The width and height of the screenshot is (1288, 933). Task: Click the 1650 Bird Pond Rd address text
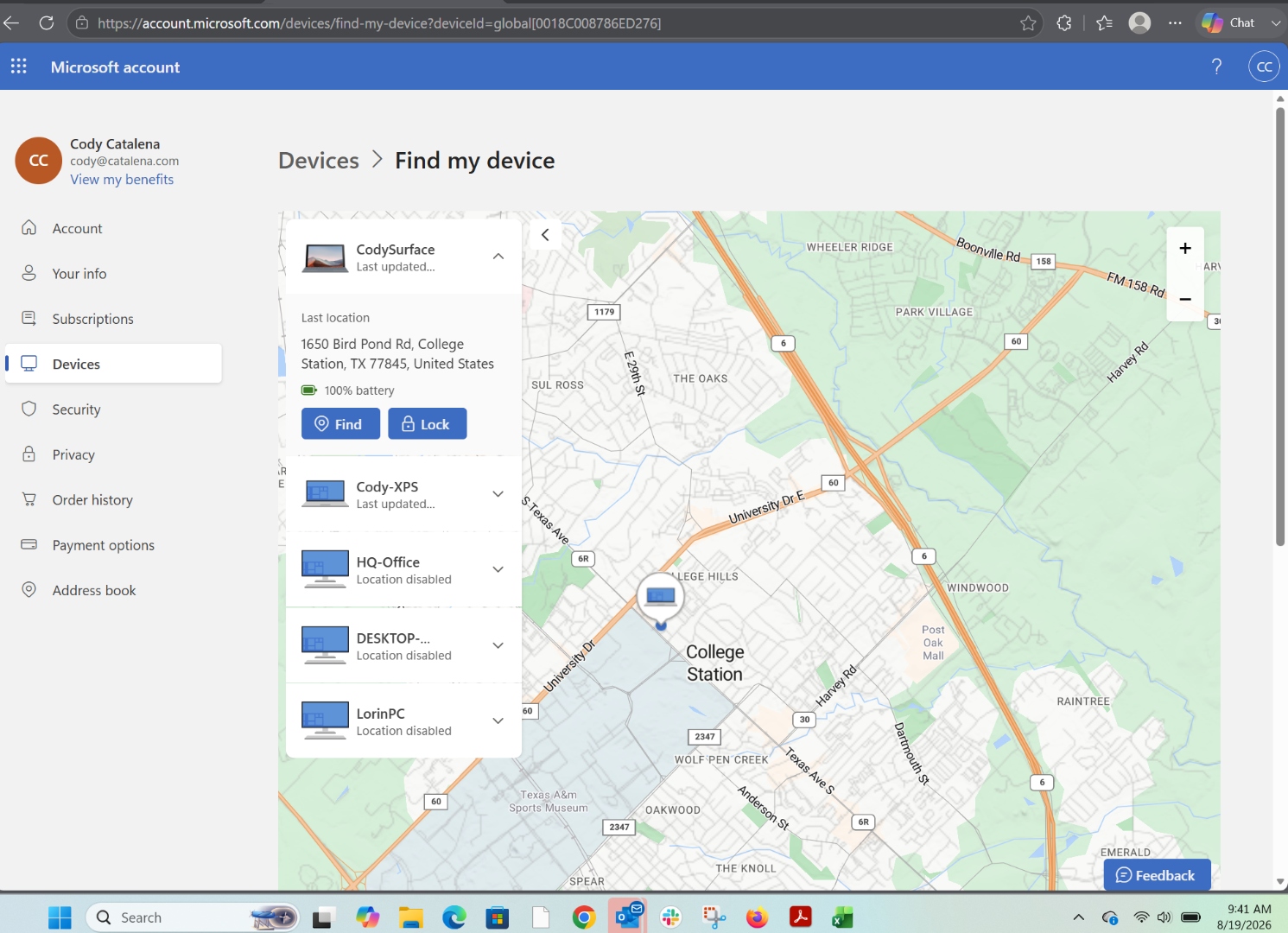[x=397, y=354]
